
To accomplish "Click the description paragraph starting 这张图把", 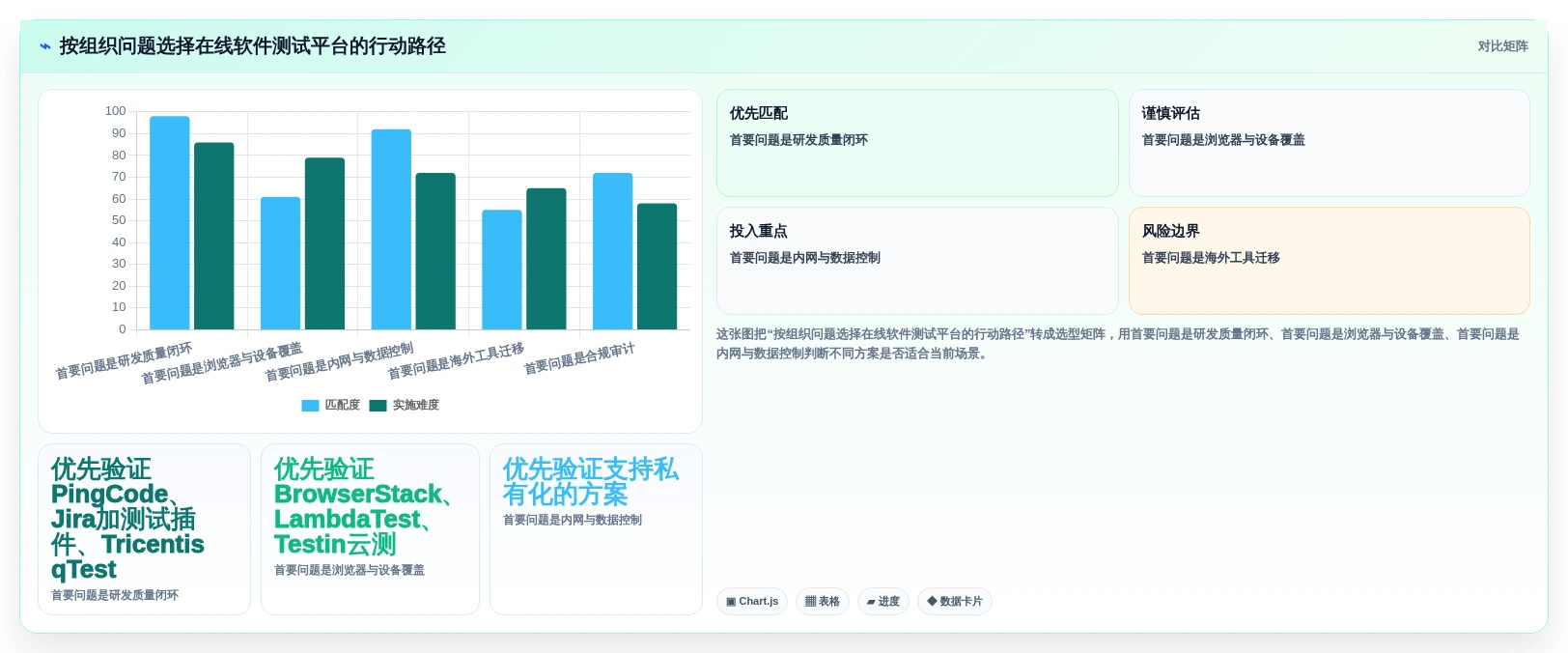I will 1120,344.
